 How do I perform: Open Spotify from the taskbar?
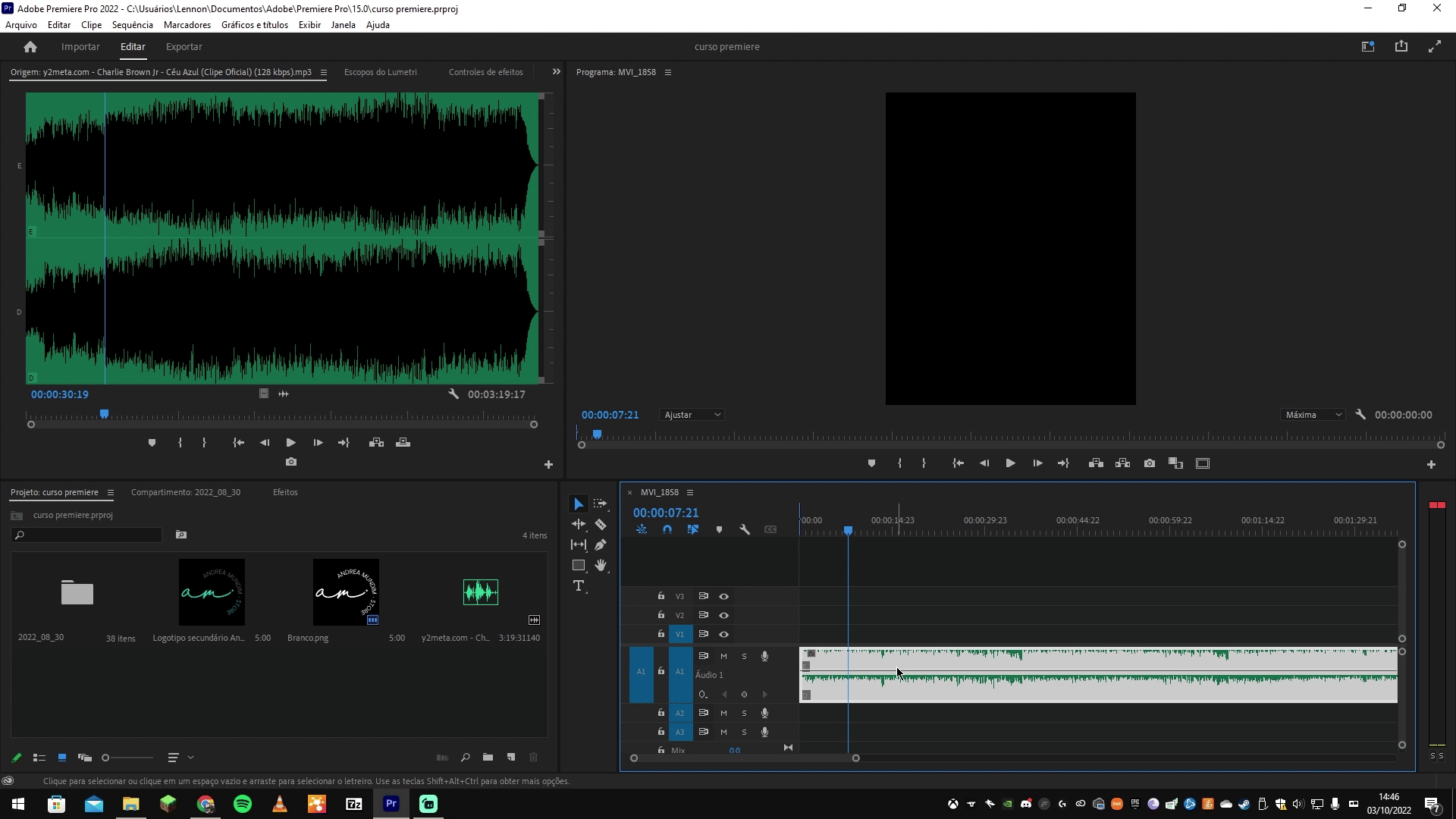pyautogui.click(x=243, y=804)
